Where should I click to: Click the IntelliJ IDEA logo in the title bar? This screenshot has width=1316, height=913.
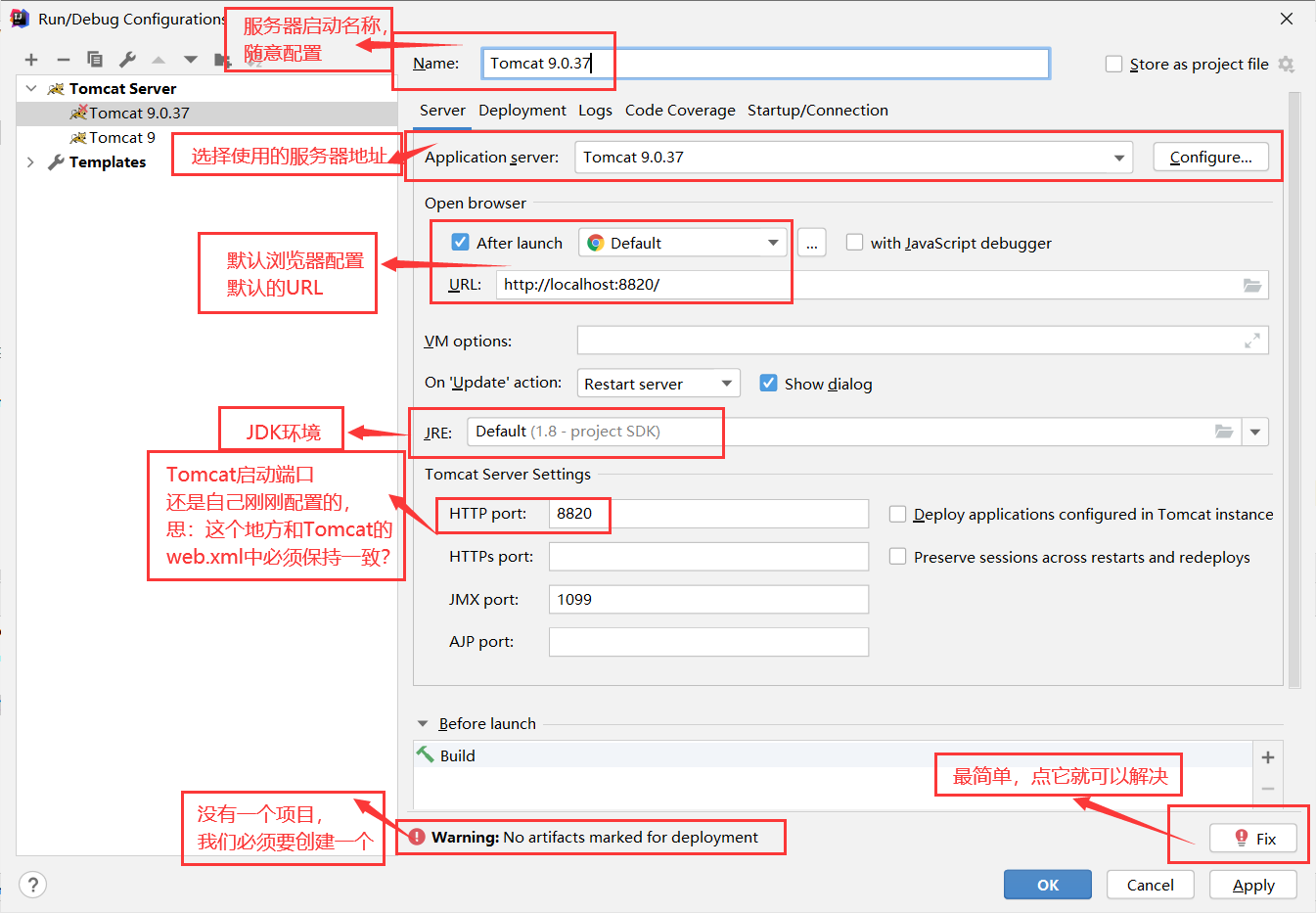point(19,19)
